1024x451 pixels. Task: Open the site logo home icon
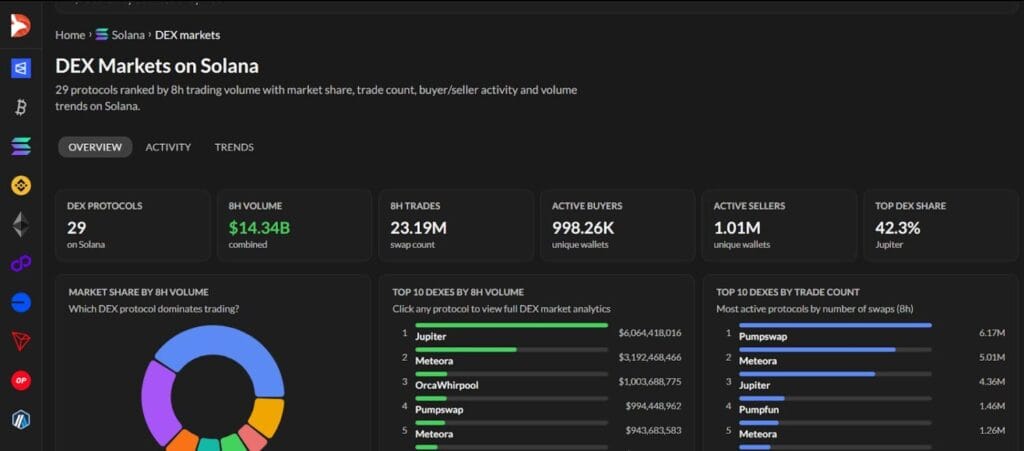pos(21,26)
